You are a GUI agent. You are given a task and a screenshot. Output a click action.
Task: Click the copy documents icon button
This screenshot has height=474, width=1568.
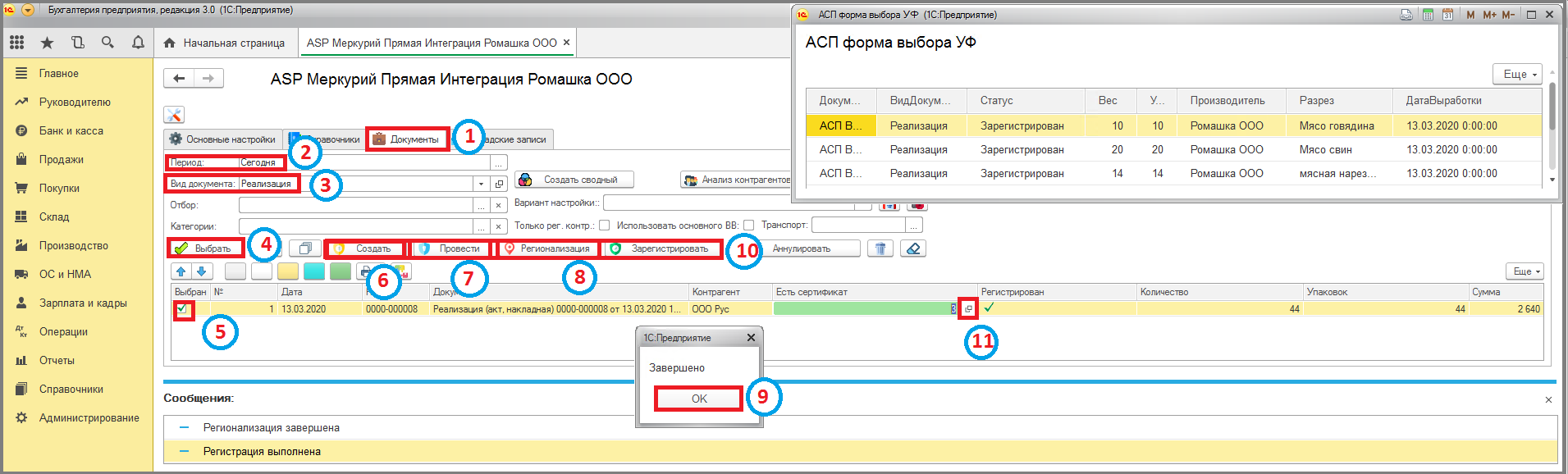coord(305,248)
